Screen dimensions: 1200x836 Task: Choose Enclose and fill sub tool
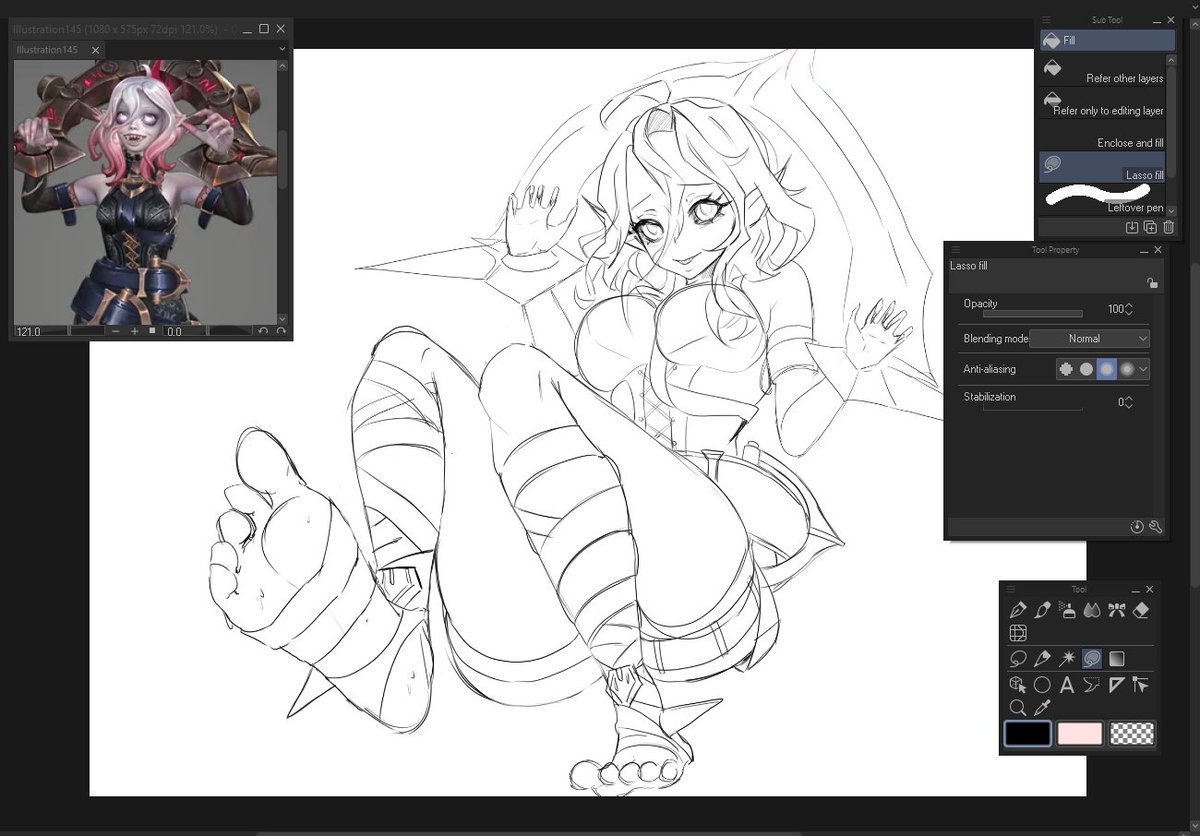[1103, 135]
